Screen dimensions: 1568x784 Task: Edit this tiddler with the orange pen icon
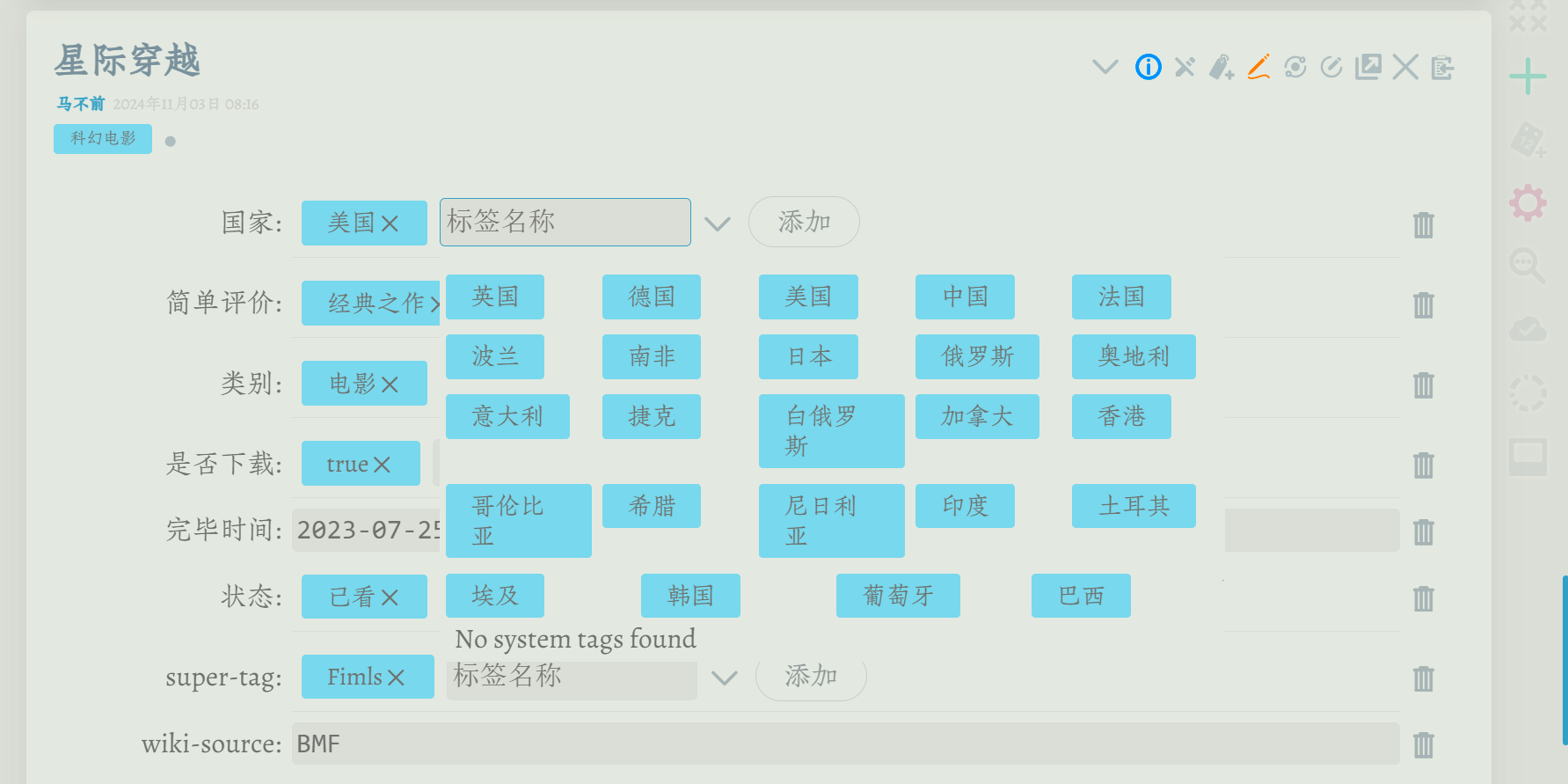click(x=1258, y=67)
